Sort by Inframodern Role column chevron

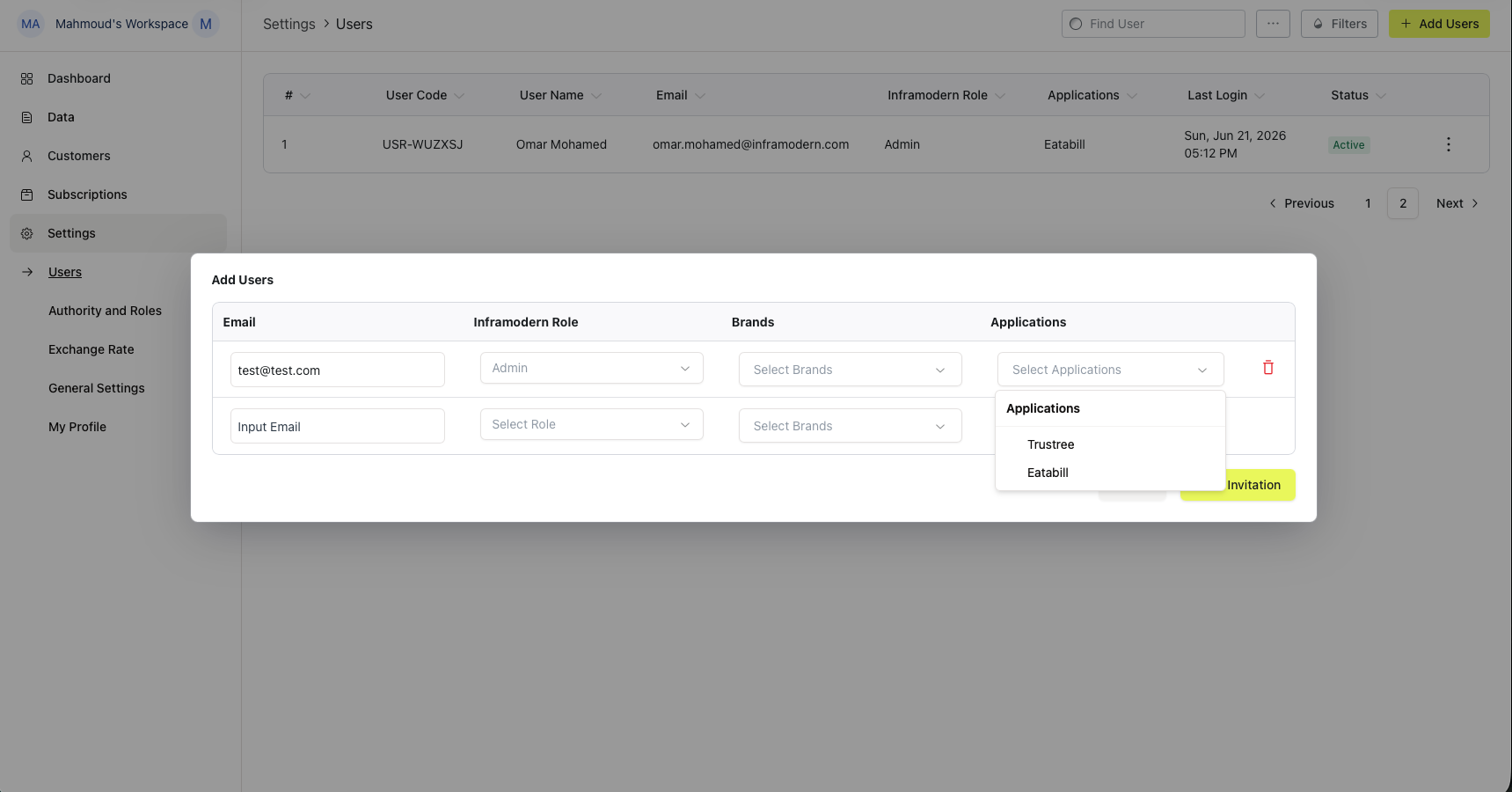coord(1000,96)
